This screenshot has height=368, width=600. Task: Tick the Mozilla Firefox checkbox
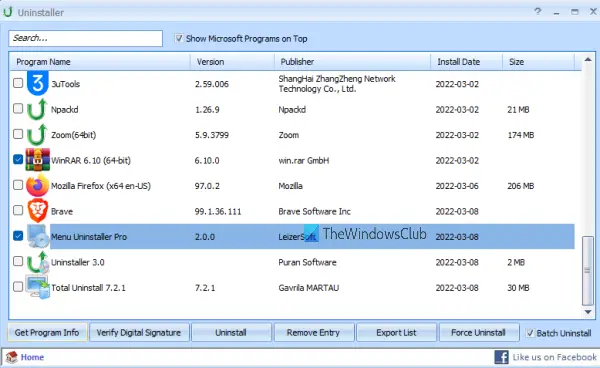tap(18, 185)
